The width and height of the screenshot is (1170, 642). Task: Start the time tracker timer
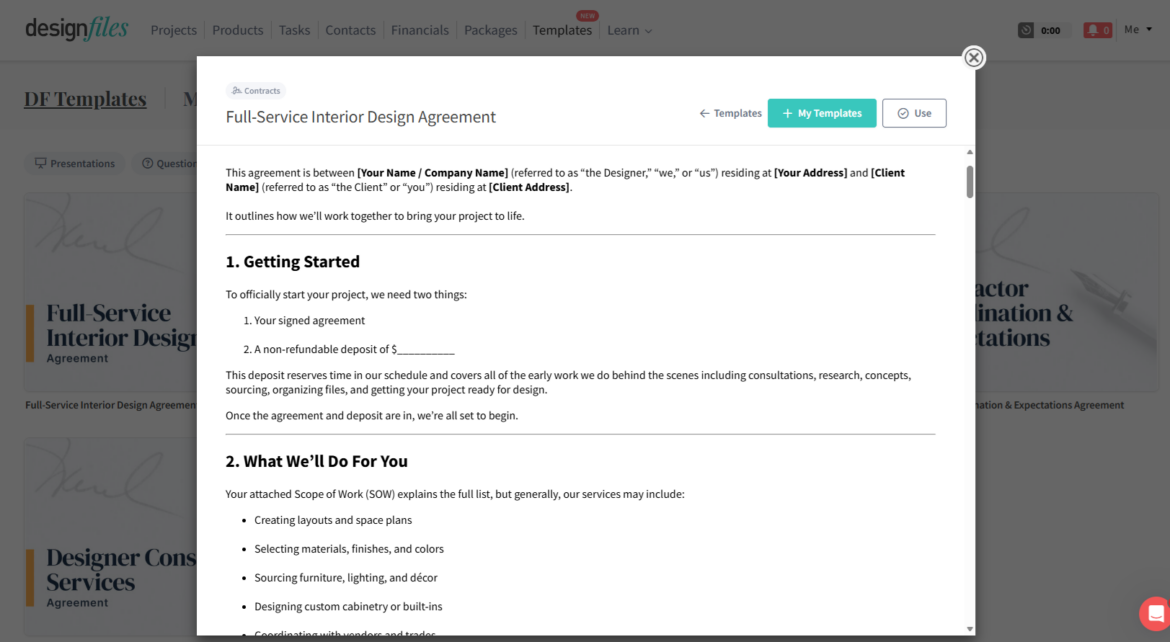1040,29
